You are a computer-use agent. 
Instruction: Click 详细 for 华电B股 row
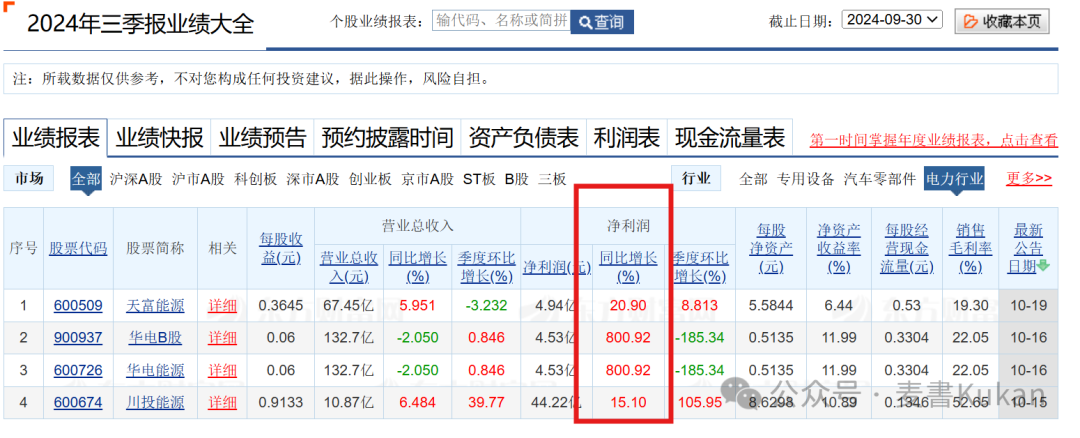[x=223, y=338]
